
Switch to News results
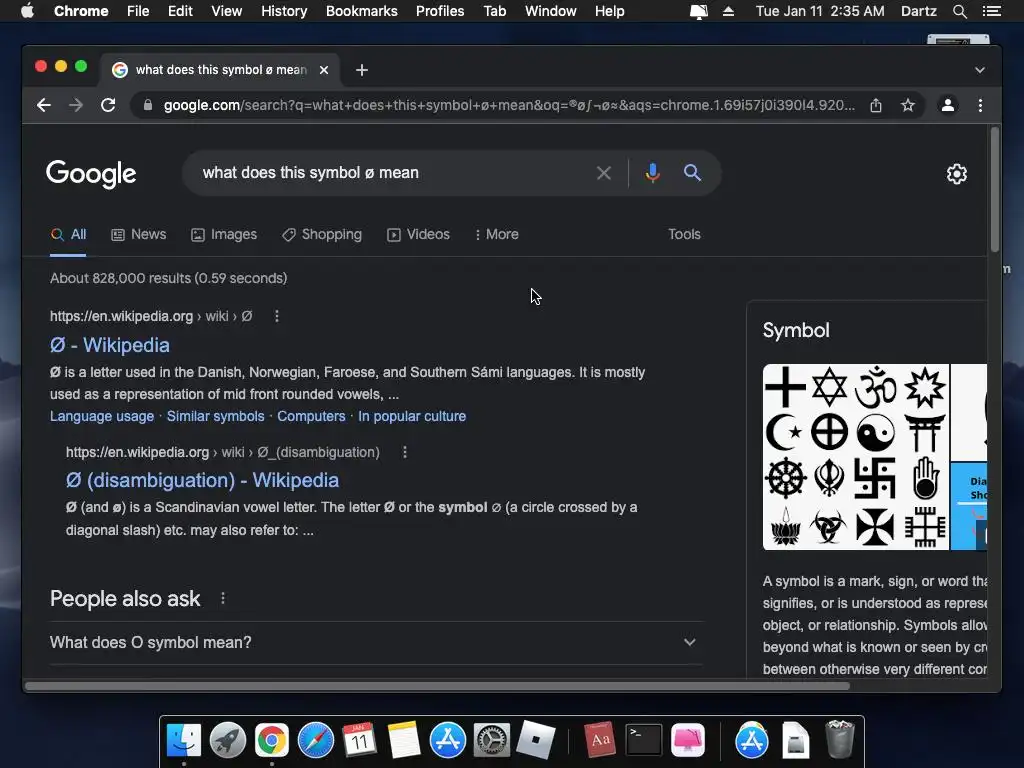[x=138, y=234]
